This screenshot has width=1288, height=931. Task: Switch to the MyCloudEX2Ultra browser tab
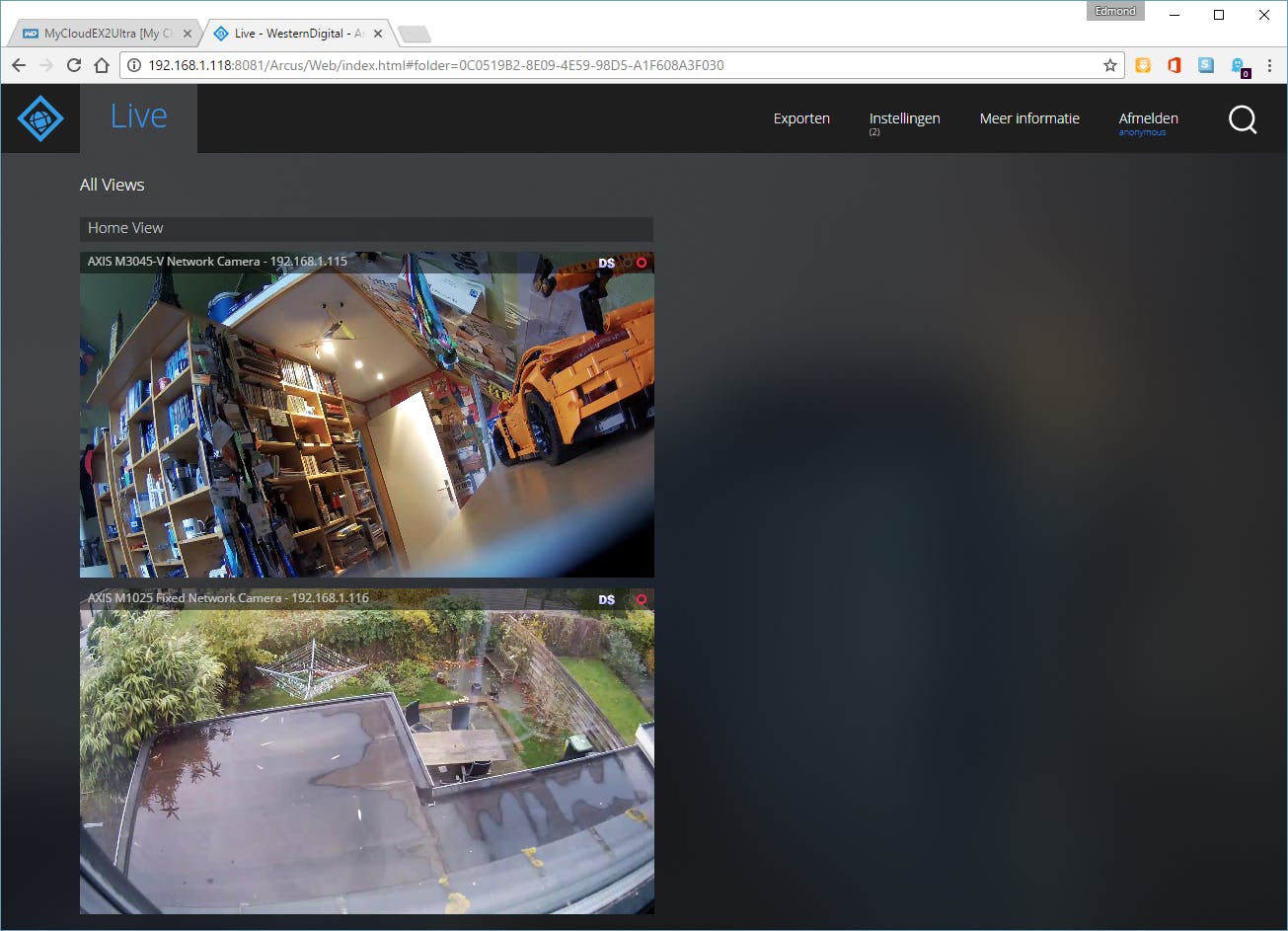[106, 34]
